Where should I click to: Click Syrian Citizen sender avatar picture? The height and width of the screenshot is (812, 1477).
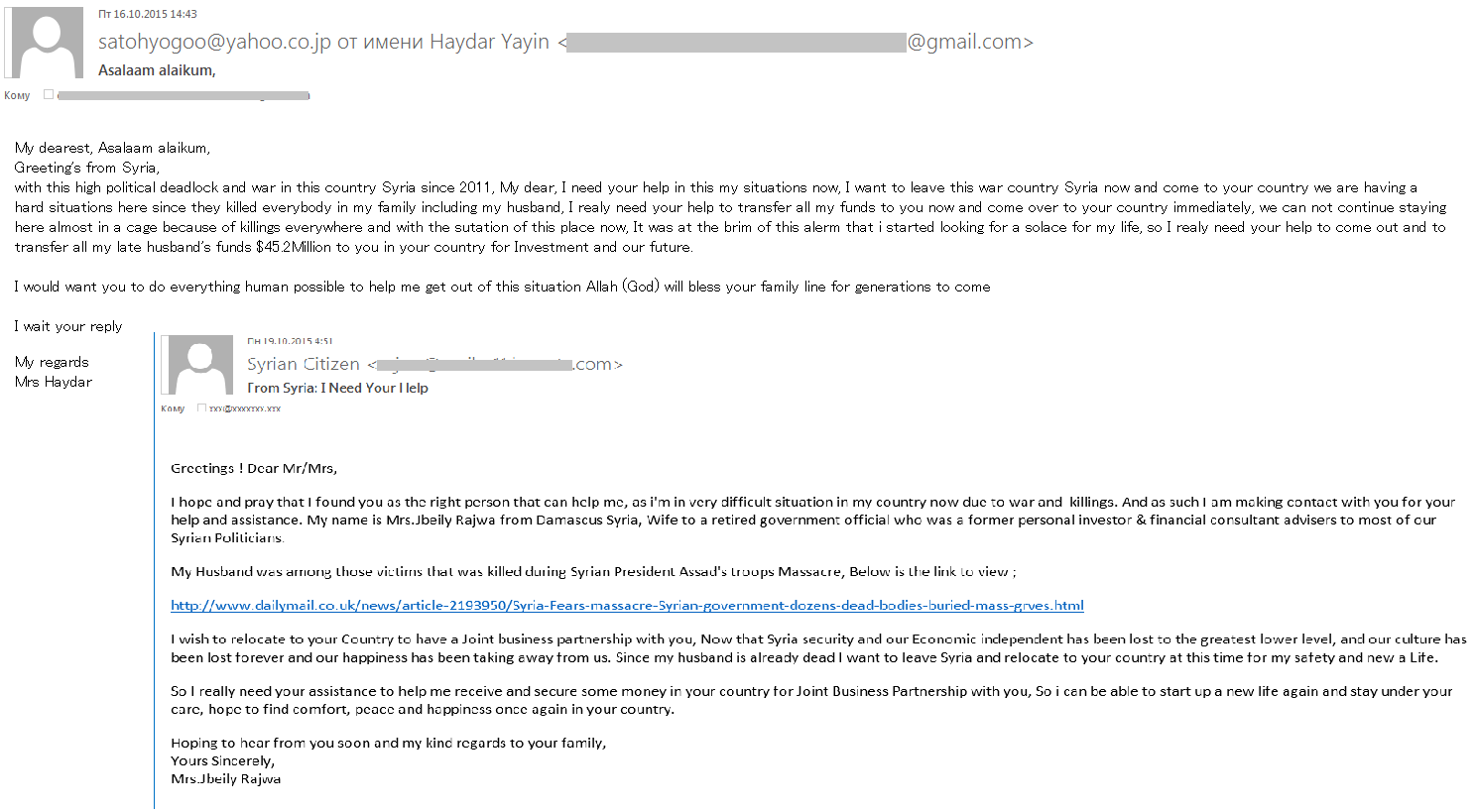pos(200,365)
